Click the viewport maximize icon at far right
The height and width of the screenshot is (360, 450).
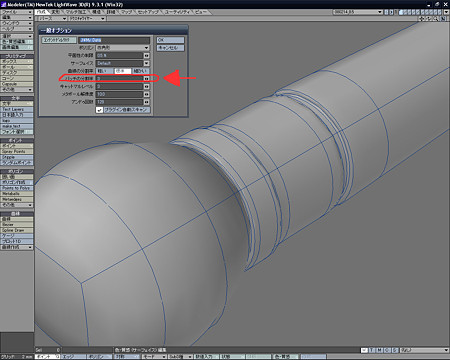coord(443,19)
